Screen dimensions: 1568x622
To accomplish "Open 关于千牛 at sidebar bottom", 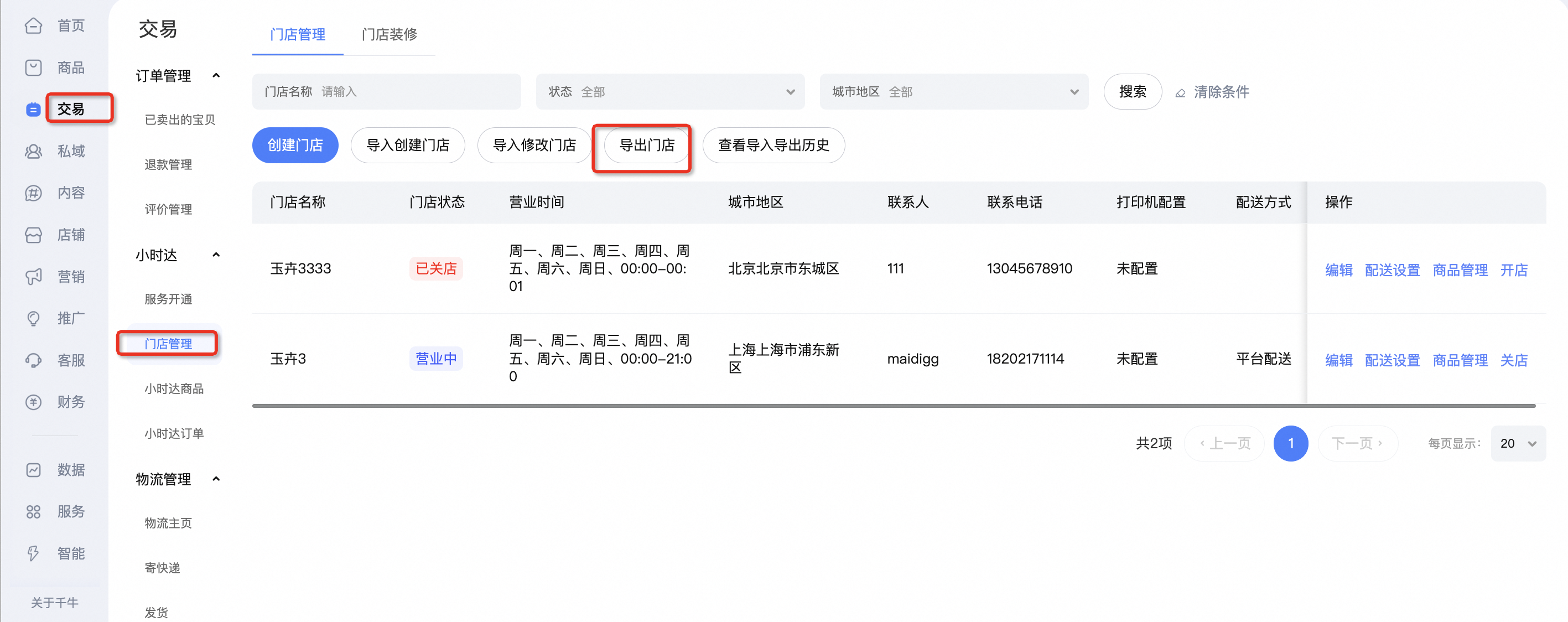I will click(54, 603).
